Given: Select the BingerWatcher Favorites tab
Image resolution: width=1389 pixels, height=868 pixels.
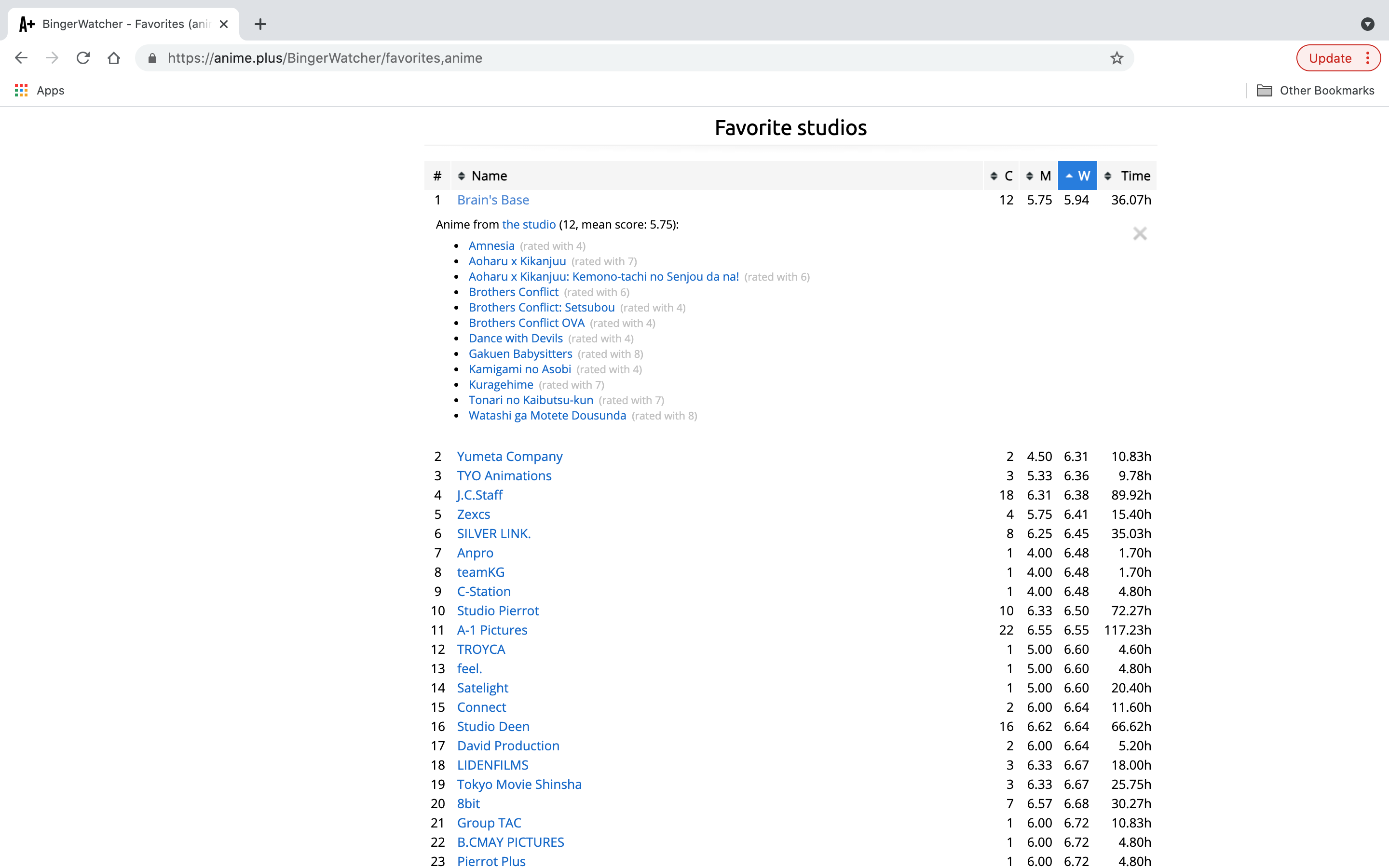Looking at the screenshot, I should (123, 24).
